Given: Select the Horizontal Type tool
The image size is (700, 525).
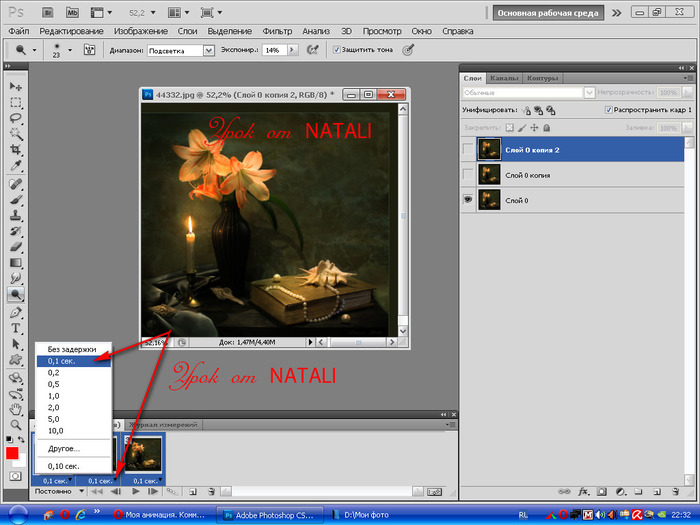Looking at the screenshot, I should click(x=16, y=328).
